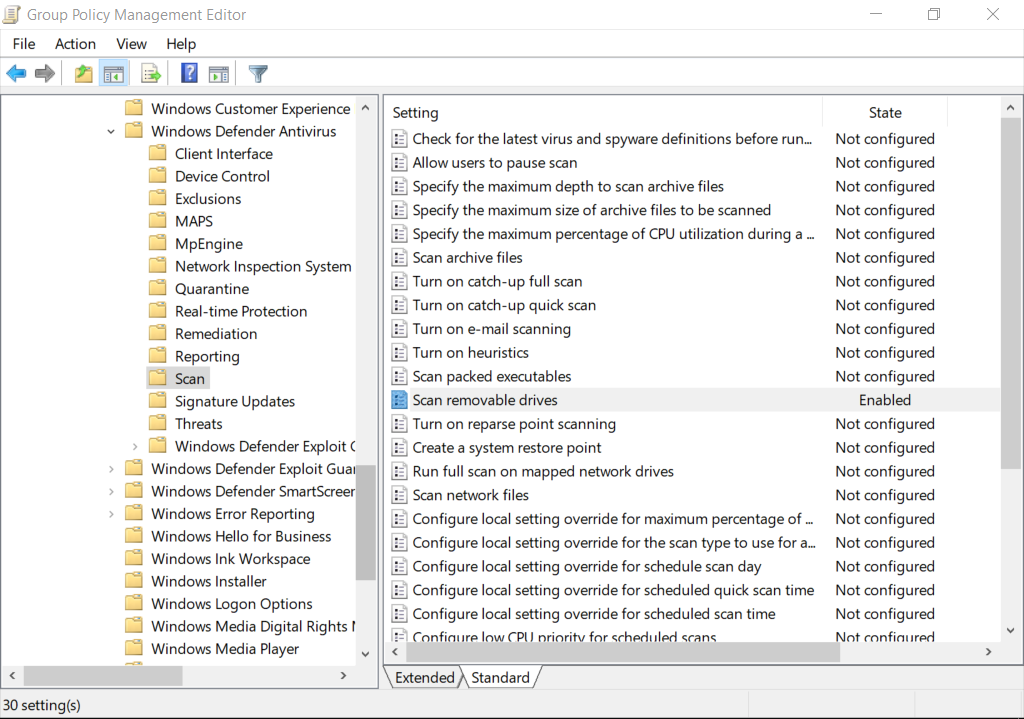This screenshot has width=1024, height=719.
Task: Click the policy icon beside Scan network files
Action: [399, 495]
